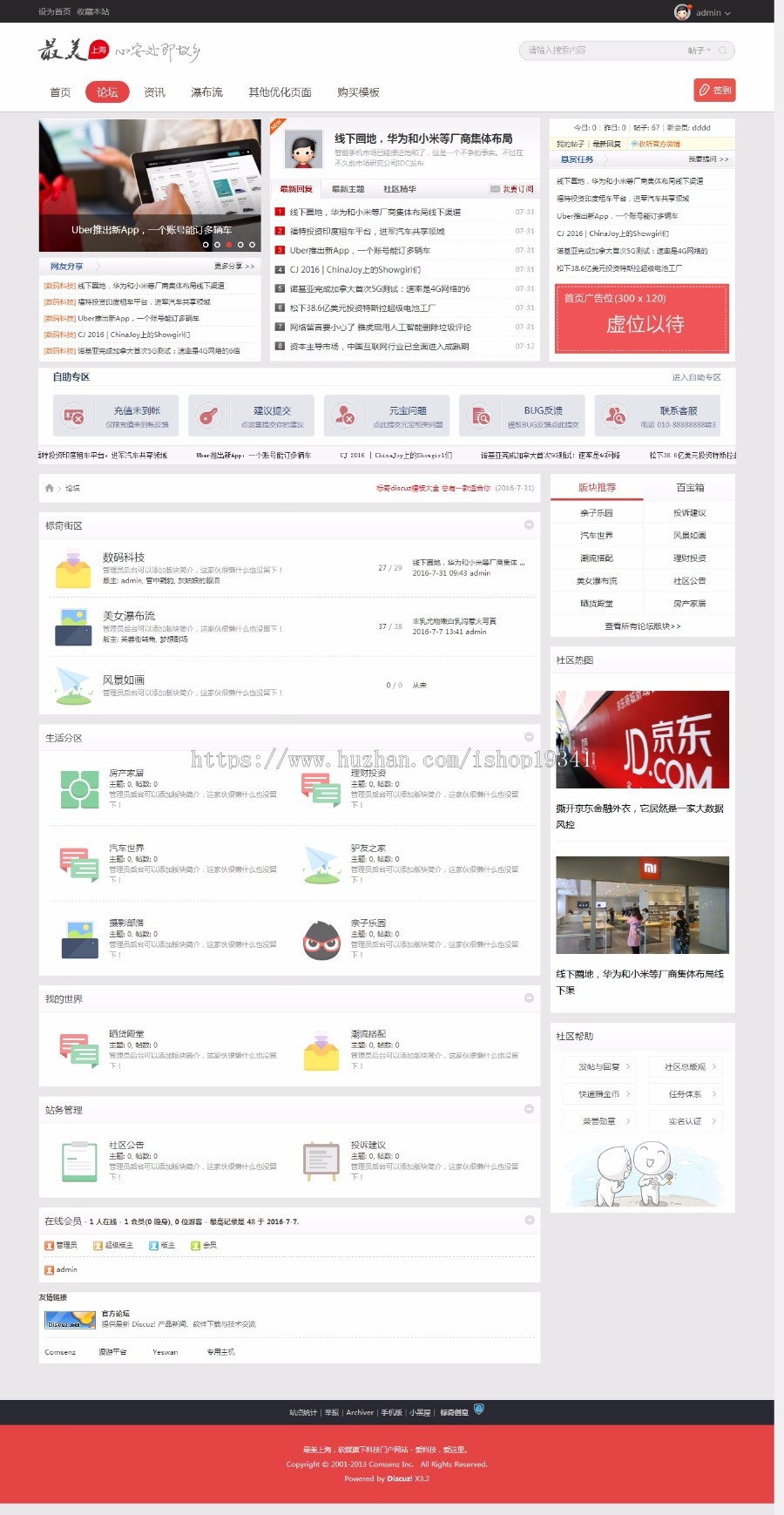Collapse the 我的世界 section
The height and width of the screenshot is (1515, 784).
529,998
